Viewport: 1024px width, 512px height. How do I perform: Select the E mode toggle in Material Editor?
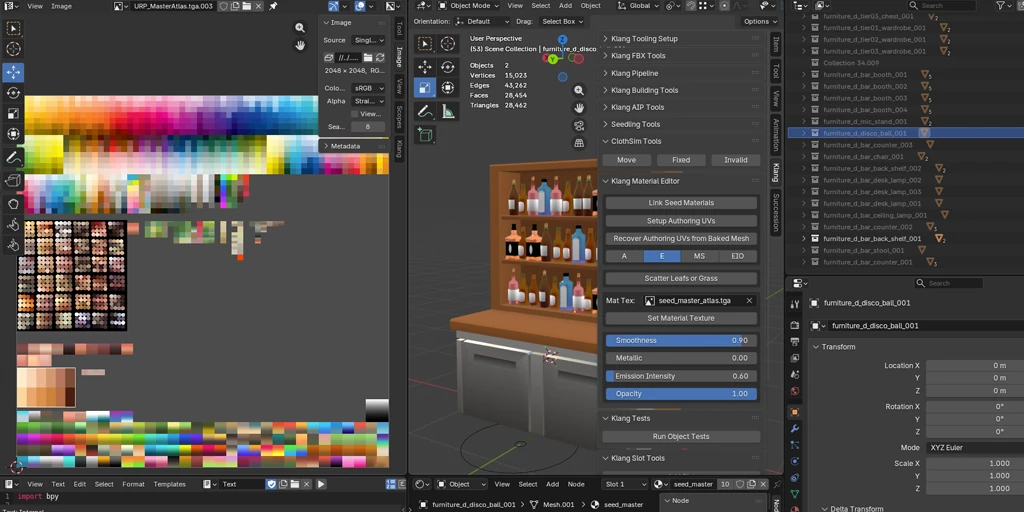point(662,256)
